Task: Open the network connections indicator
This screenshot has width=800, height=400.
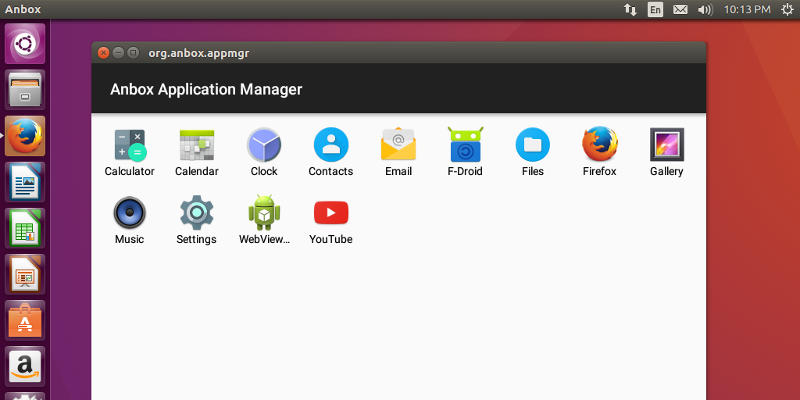Action: point(630,10)
